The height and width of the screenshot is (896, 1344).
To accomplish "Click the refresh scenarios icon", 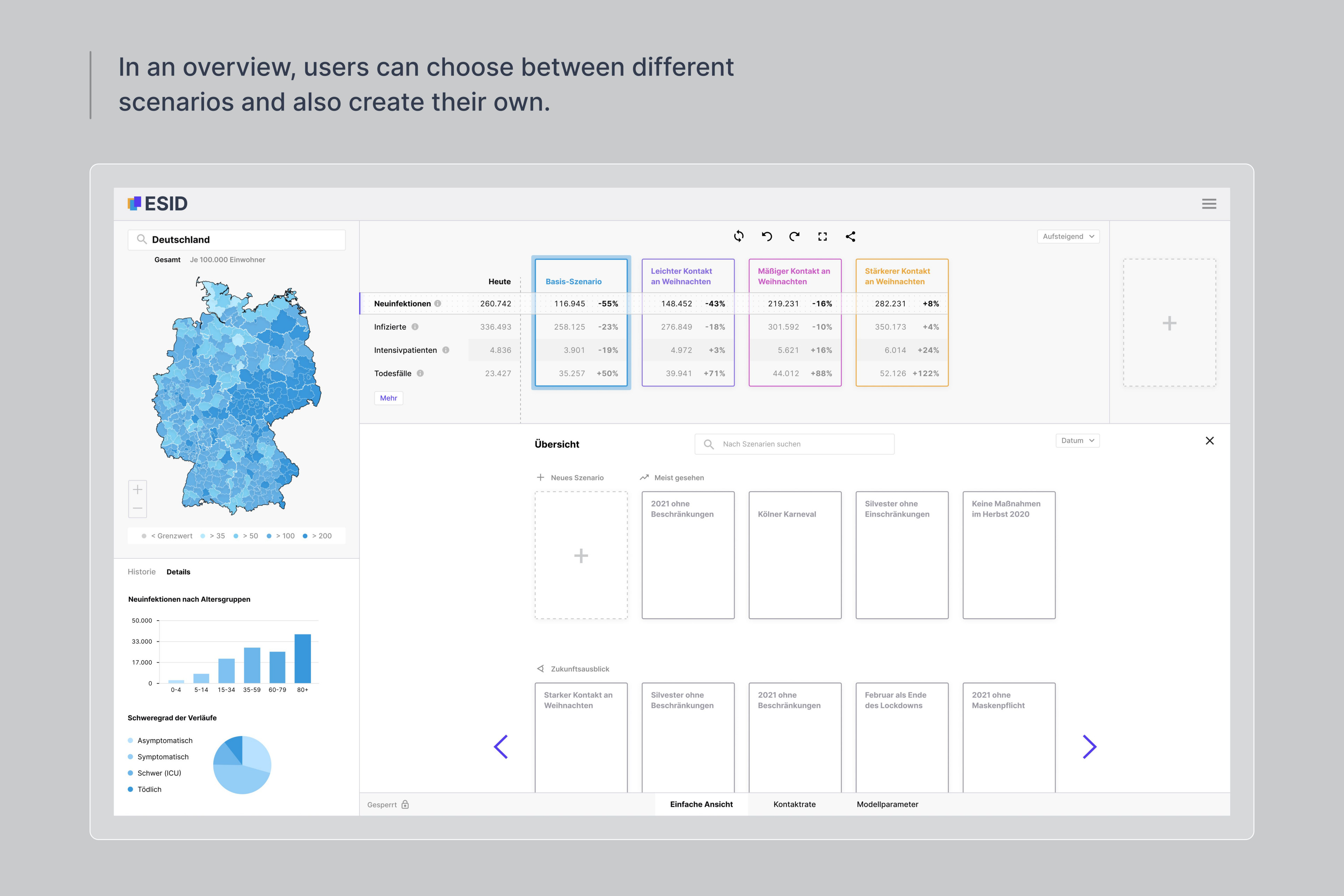I will [739, 236].
